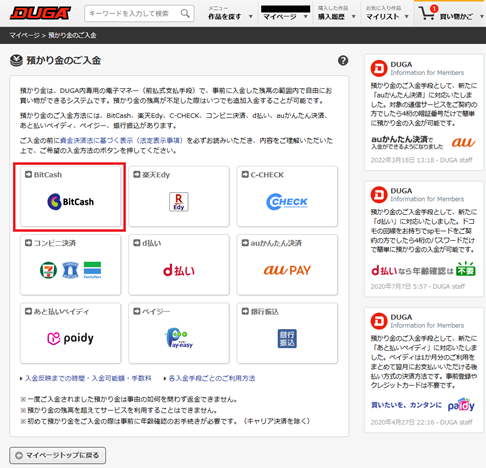The height and width of the screenshot is (468, 486).
Task: Open the shopping cart icon
Action: [427, 13]
